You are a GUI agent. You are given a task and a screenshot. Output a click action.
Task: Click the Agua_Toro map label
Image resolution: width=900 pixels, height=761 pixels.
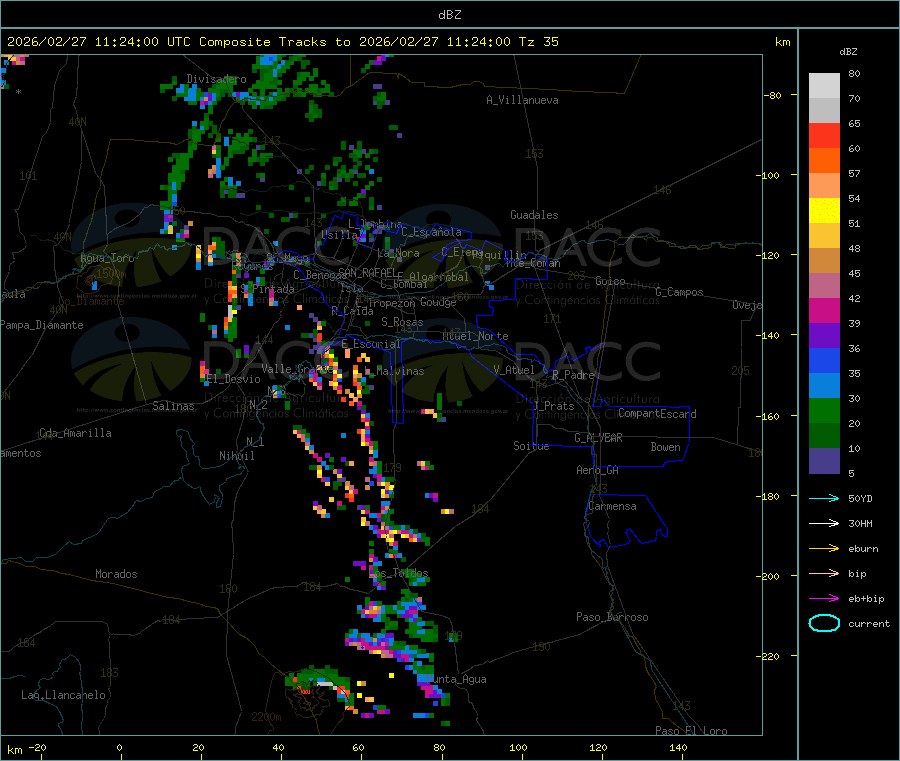107,258
